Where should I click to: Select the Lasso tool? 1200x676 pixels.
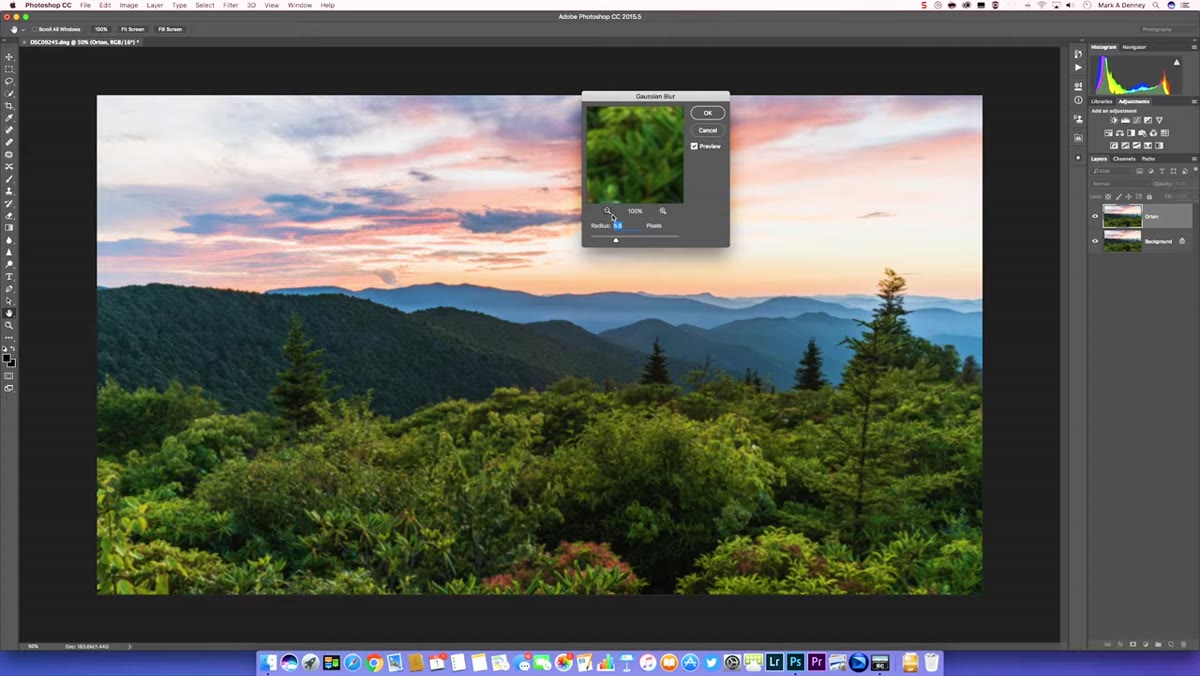tap(10, 80)
